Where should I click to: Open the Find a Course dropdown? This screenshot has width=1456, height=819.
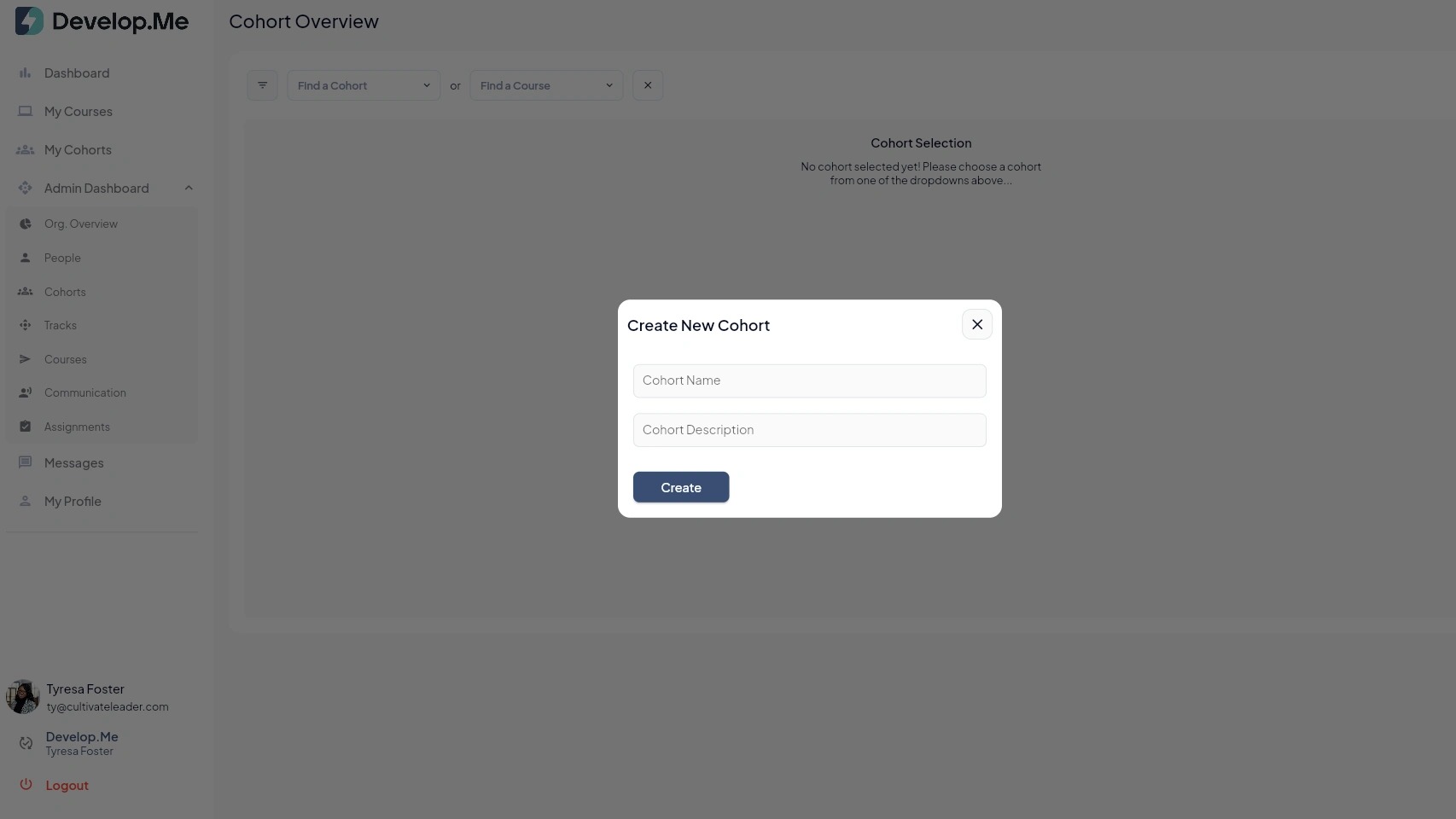click(x=546, y=85)
